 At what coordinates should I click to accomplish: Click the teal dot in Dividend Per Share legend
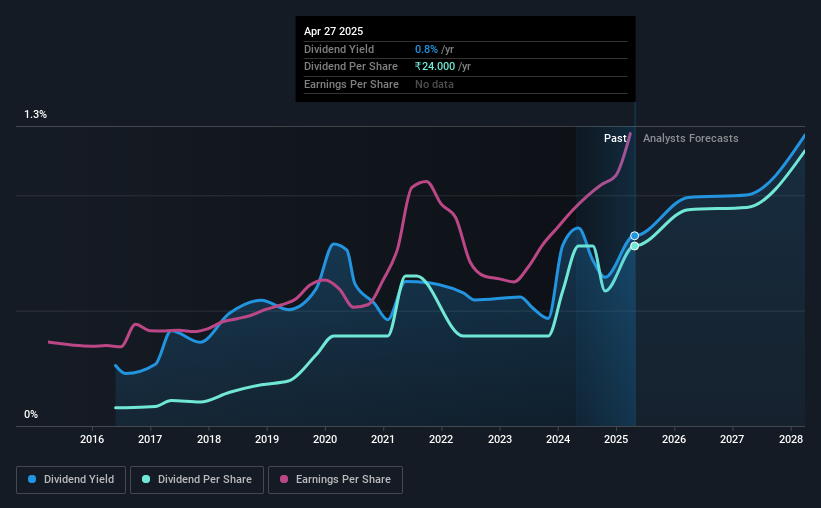pyautogui.click(x=146, y=479)
